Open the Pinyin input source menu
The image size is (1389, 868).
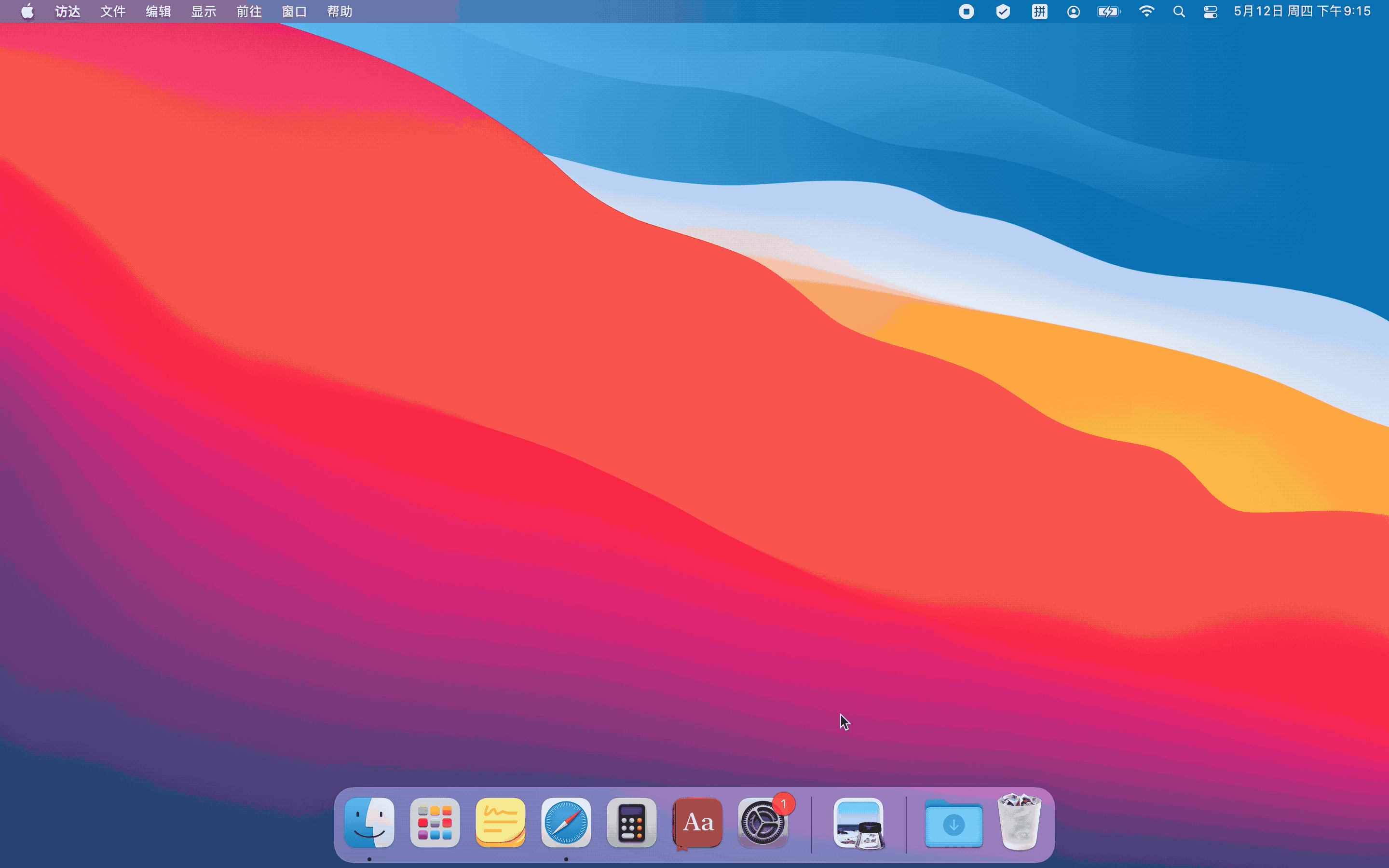1039,12
